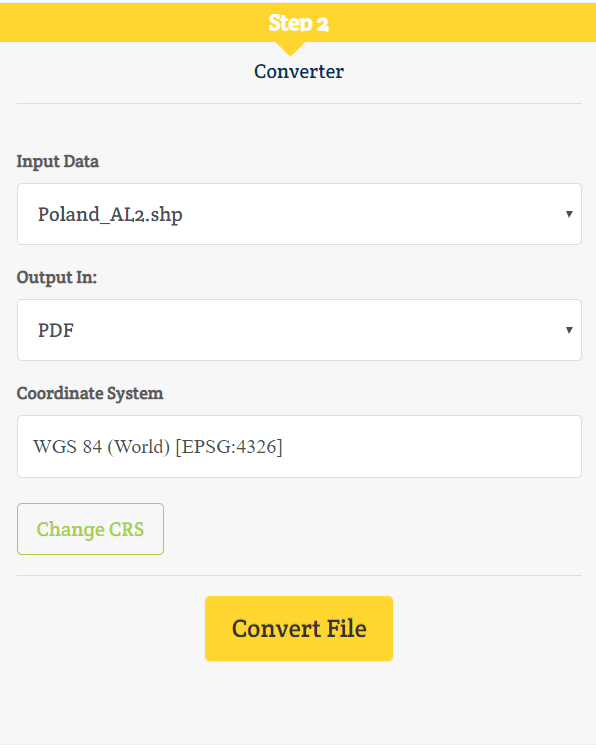The width and height of the screenshot is (596, 752).
Task: Expand the Input Data dropdown arrow
Action: [x=569, y=214]
